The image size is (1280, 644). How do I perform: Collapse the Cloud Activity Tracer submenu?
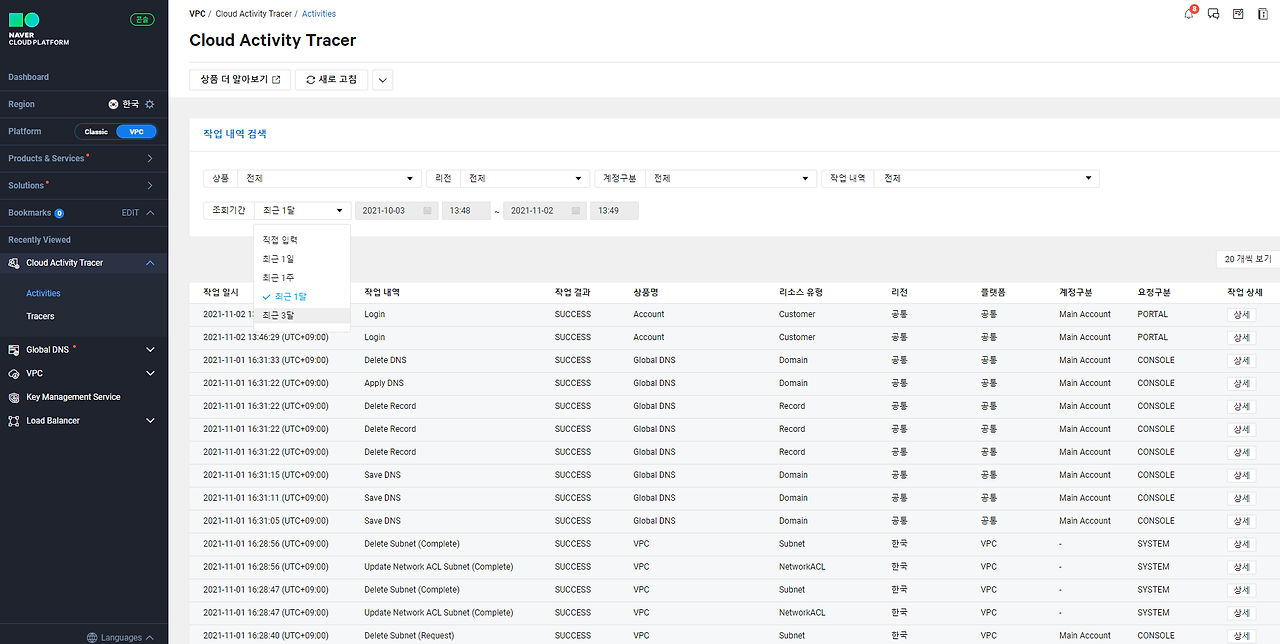150,263
